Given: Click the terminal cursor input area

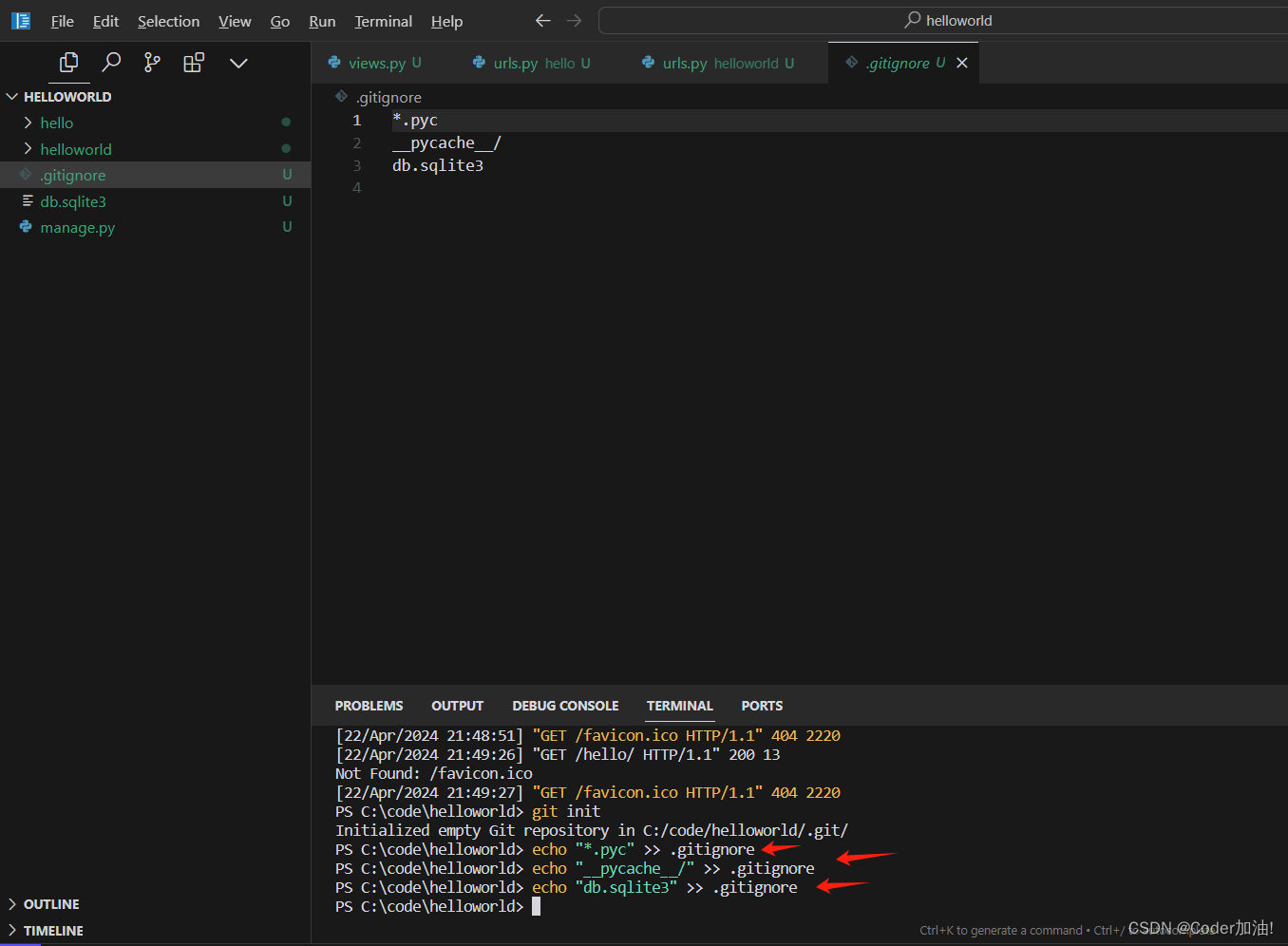Looking at the screenshot, I should point(538,906).
